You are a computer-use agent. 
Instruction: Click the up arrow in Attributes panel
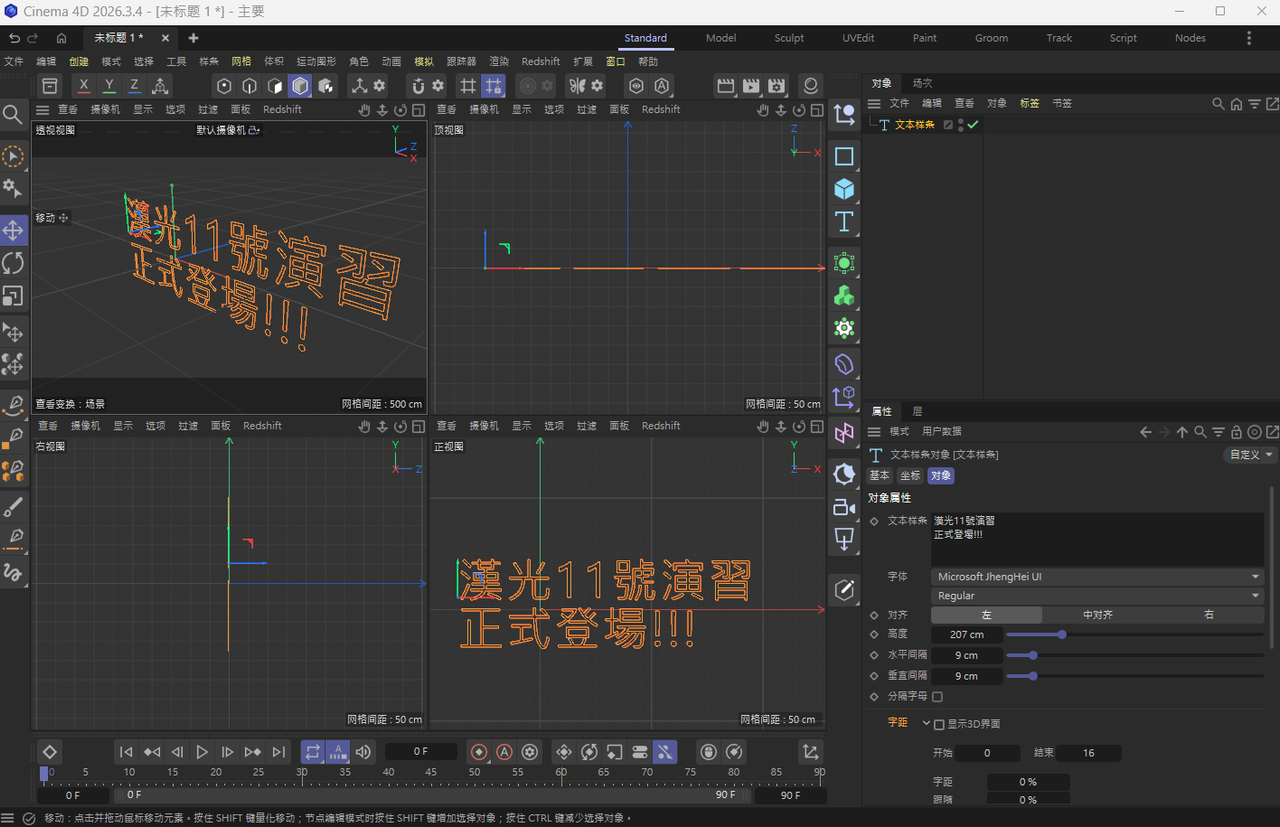(x=1182, y=432)
